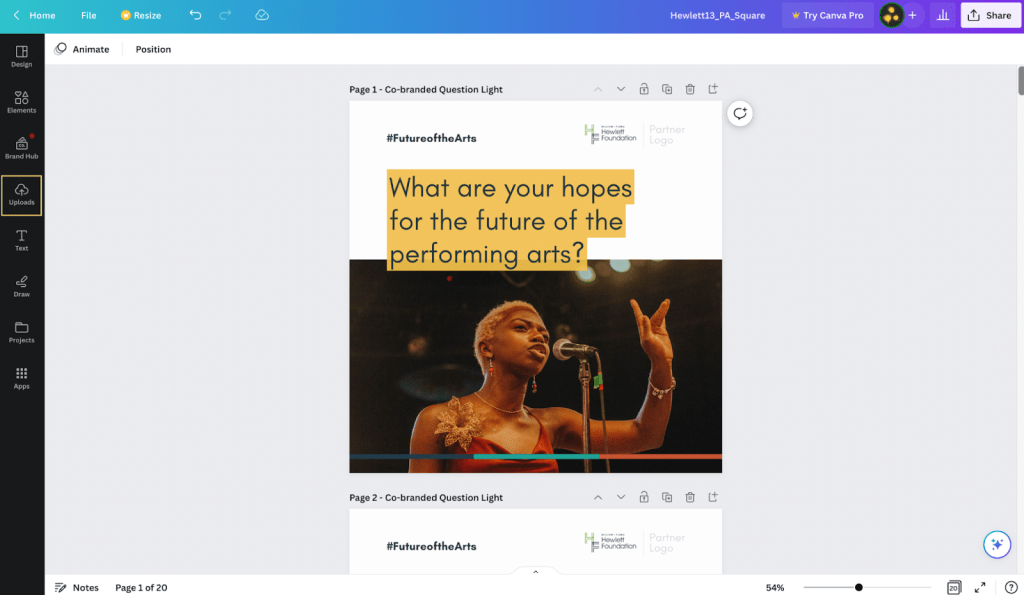Image resolution: width=1024 pixels, height=595 pixels.
Task: Open the Resize menu
Action: [x=140, y=15]
